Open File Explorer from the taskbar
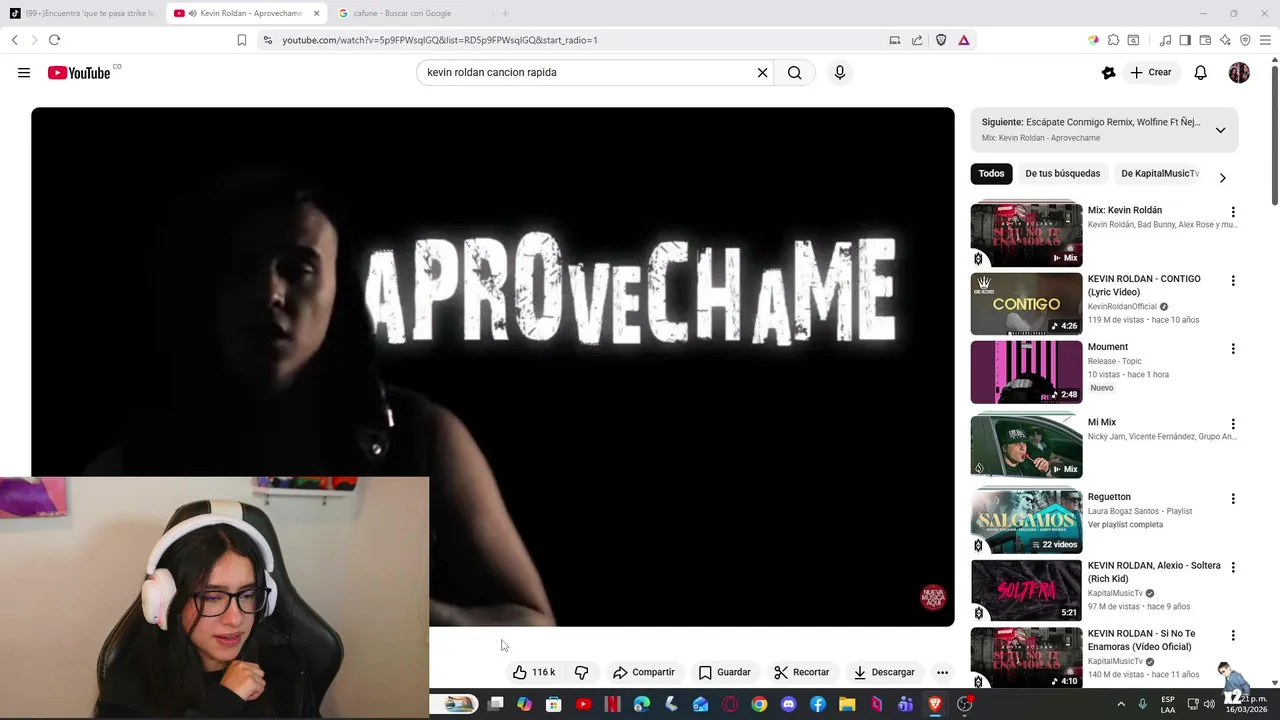The height and width of the screenshot is (720, 1280). [847, 704]
